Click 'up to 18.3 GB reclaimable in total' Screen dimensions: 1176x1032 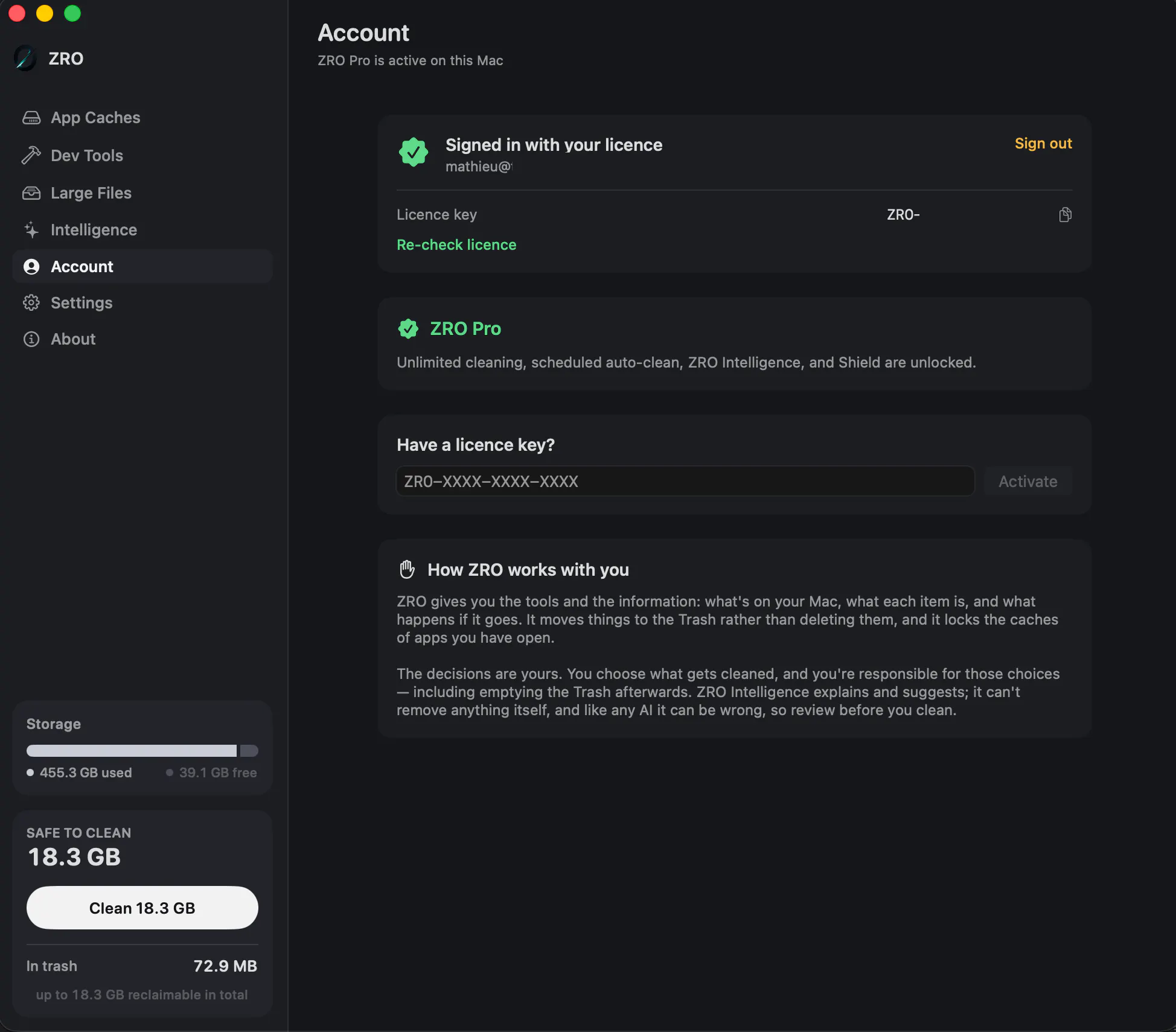142,995
